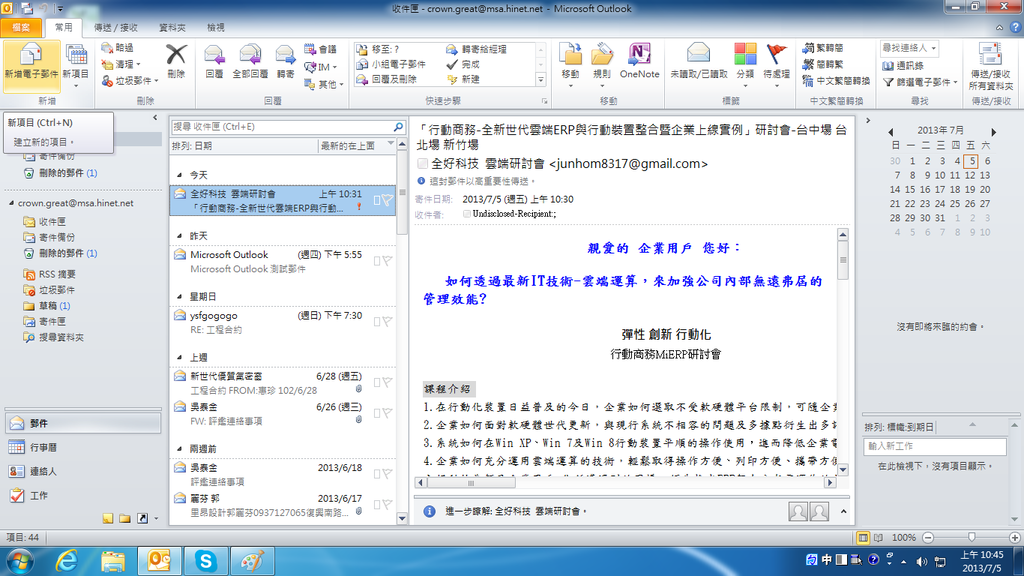This screenshot has width=1024, height=576.
Task: Go to next month in the calendar
Action: (993, 131)
